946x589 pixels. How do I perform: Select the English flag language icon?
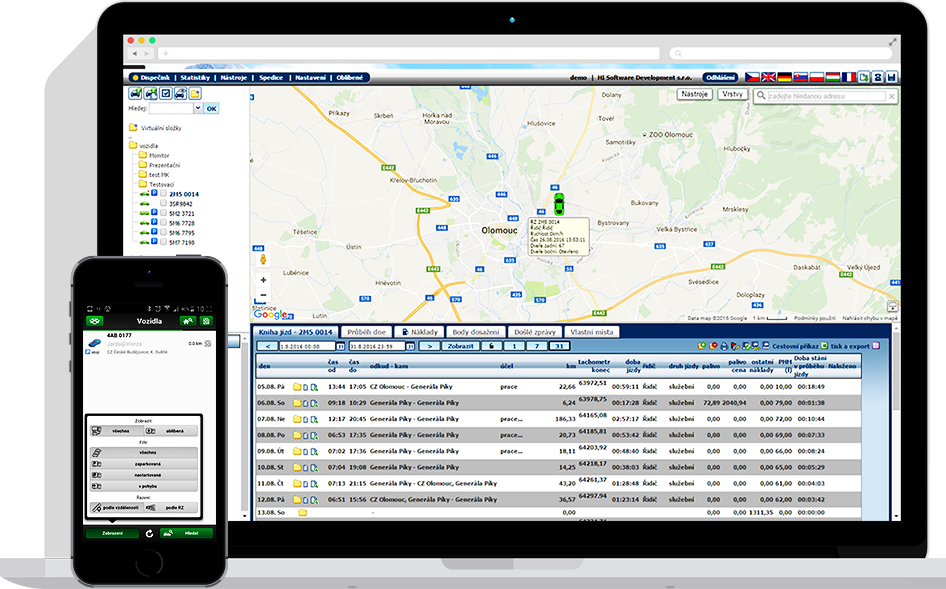[x=768, y=77]
